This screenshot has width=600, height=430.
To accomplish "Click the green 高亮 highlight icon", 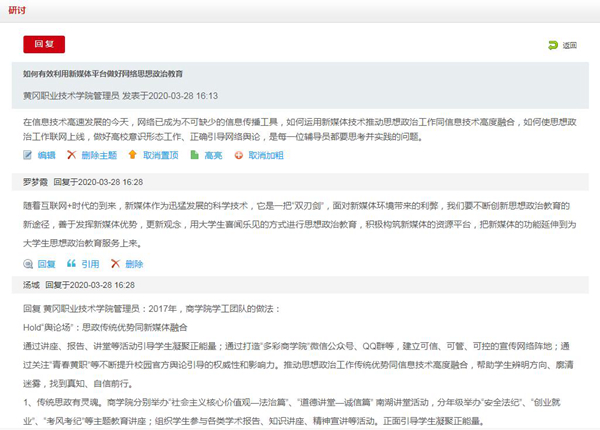I will (x=194, y=155).
